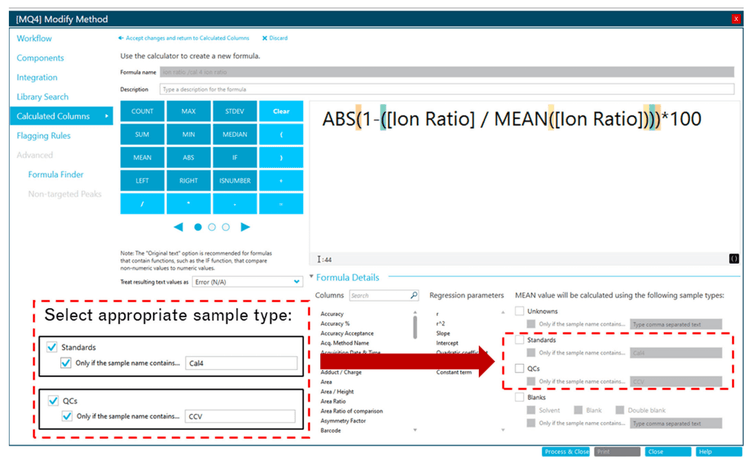The image size is (750, 466).
Task: Go to the next calculator page arrow
Action: tap(246, 227)
